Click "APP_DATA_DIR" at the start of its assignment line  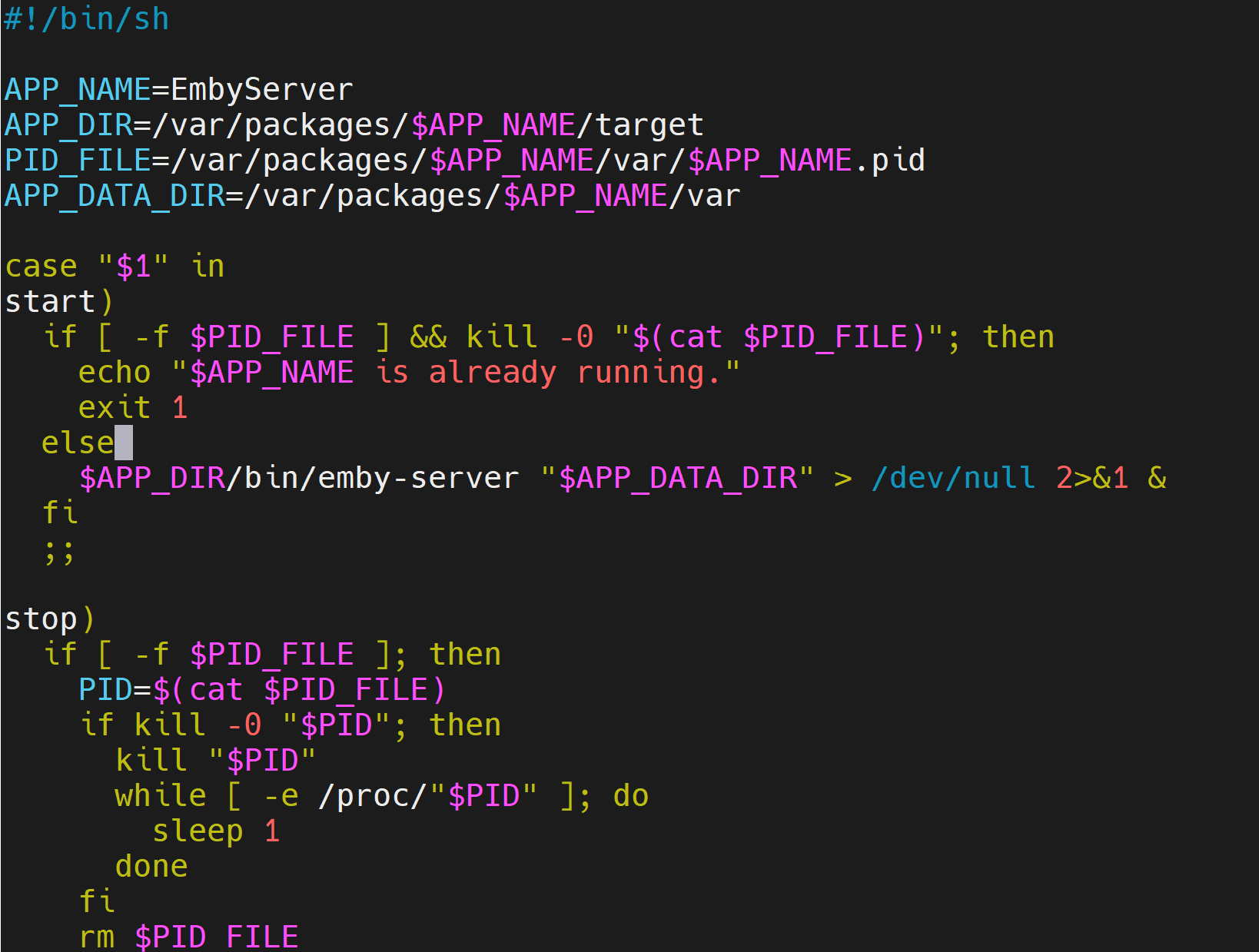(x=115, y=196)
